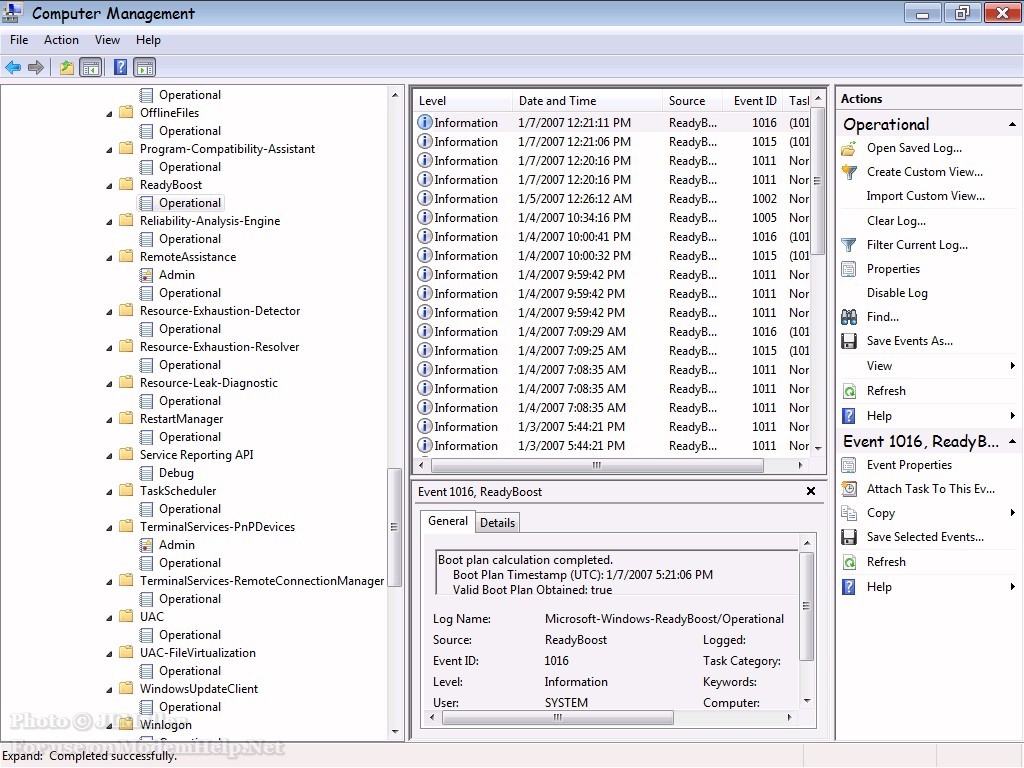Click the Event Properties icon

849,465
